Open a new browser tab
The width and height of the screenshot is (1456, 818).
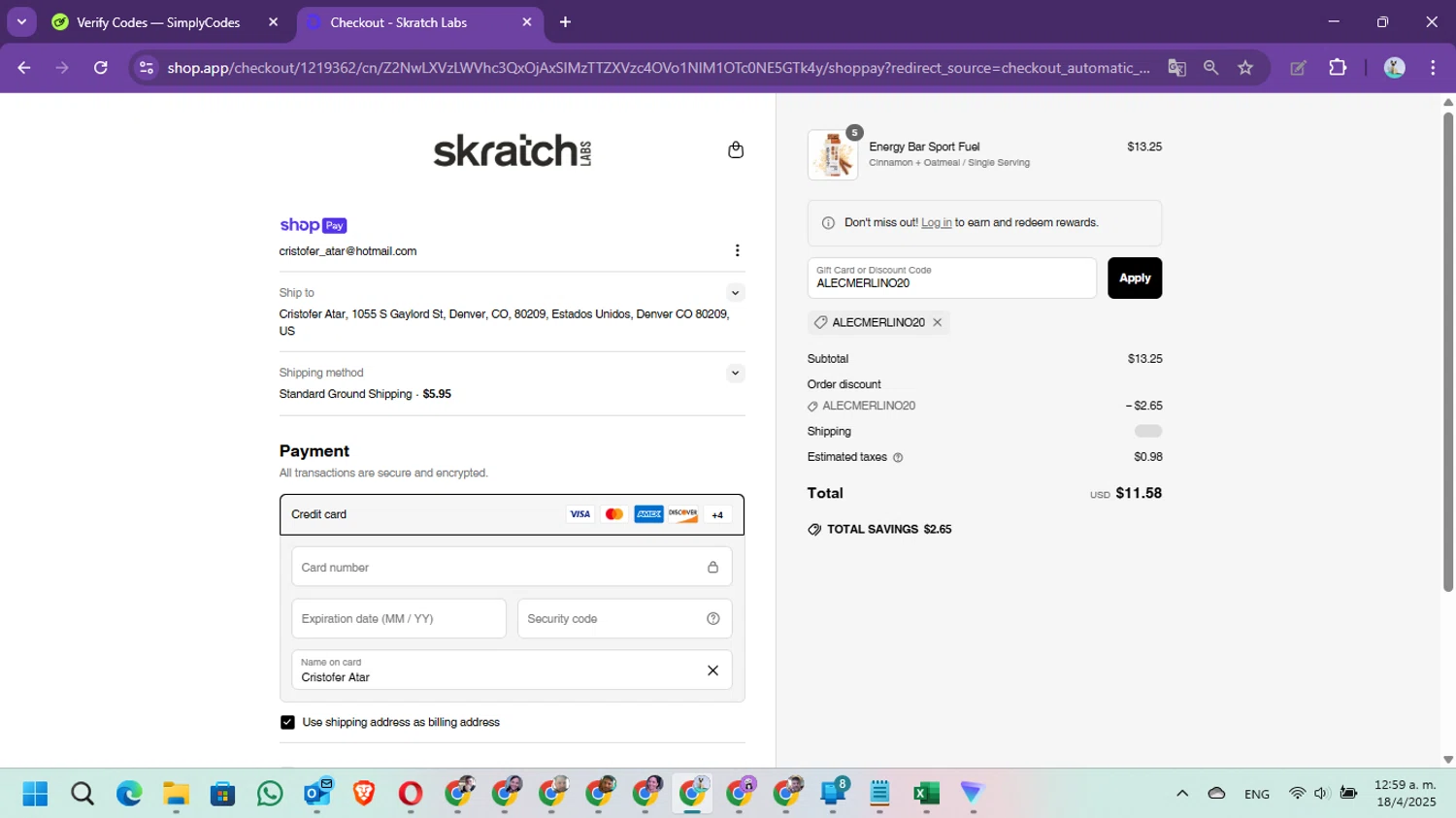click(565, 22)
